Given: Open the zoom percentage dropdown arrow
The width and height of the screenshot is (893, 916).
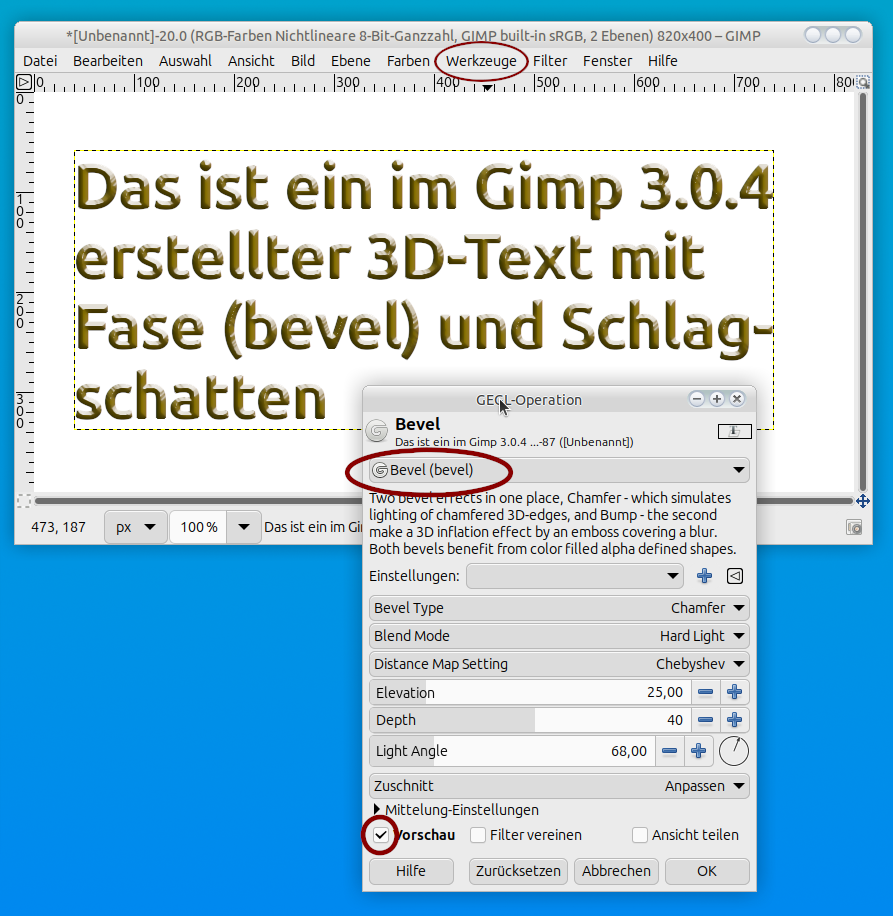Looking at the screenshot, I should [x=244, y=527].
